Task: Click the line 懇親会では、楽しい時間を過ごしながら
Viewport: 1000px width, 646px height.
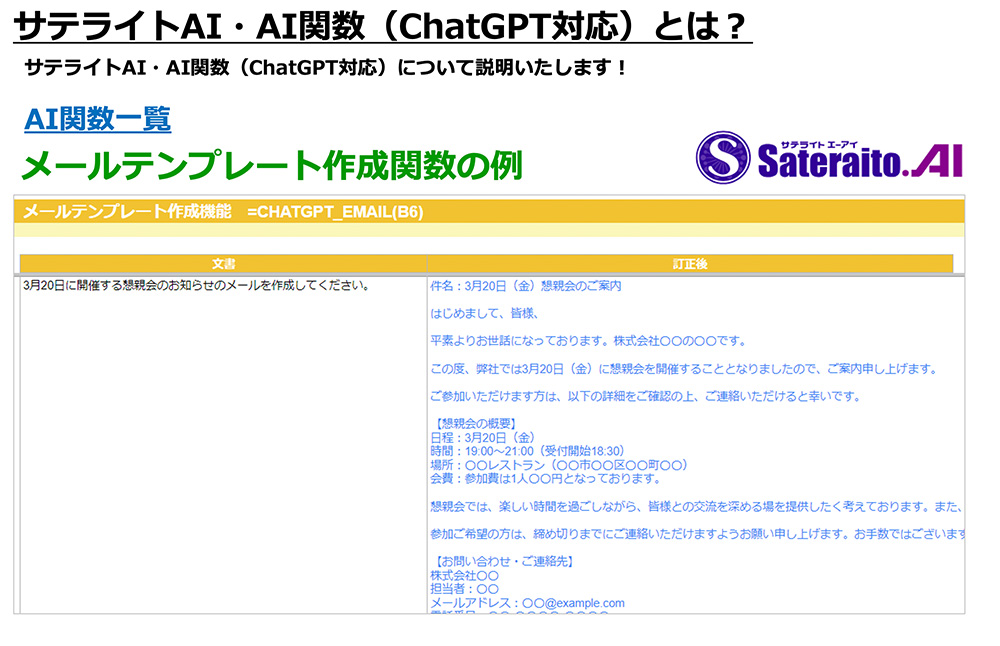Action: (x=696, y=506)
